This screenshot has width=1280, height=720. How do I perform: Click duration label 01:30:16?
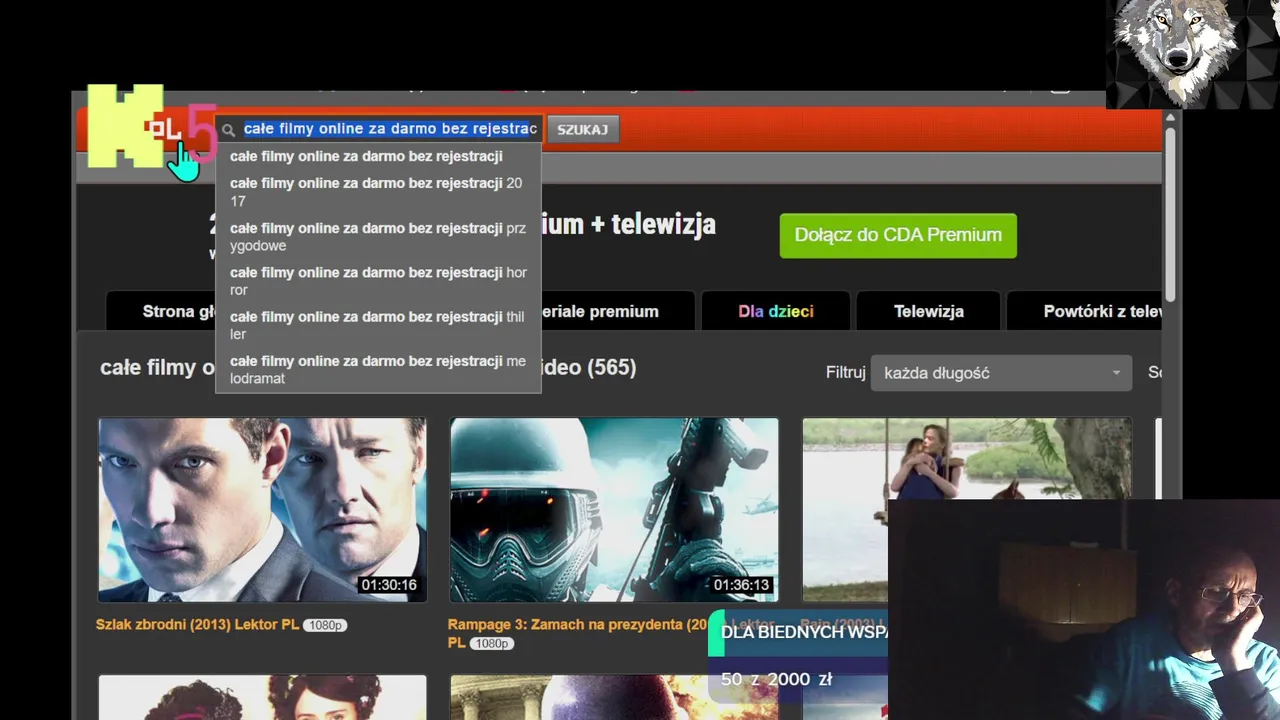389,585
